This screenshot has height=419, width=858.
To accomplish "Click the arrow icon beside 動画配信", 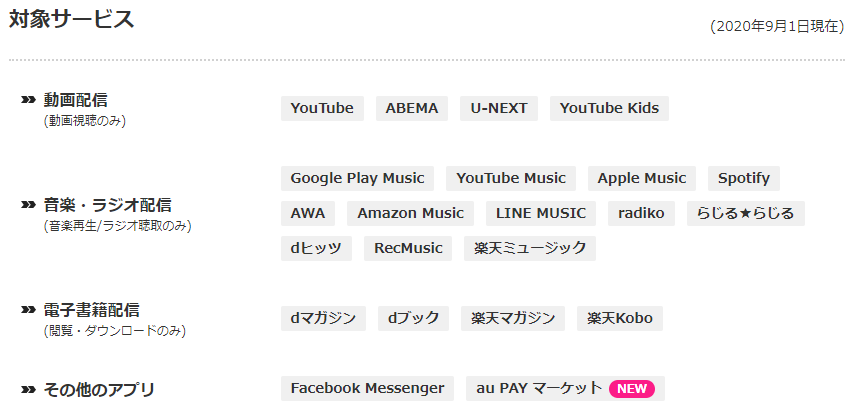I will click(28, 100).
